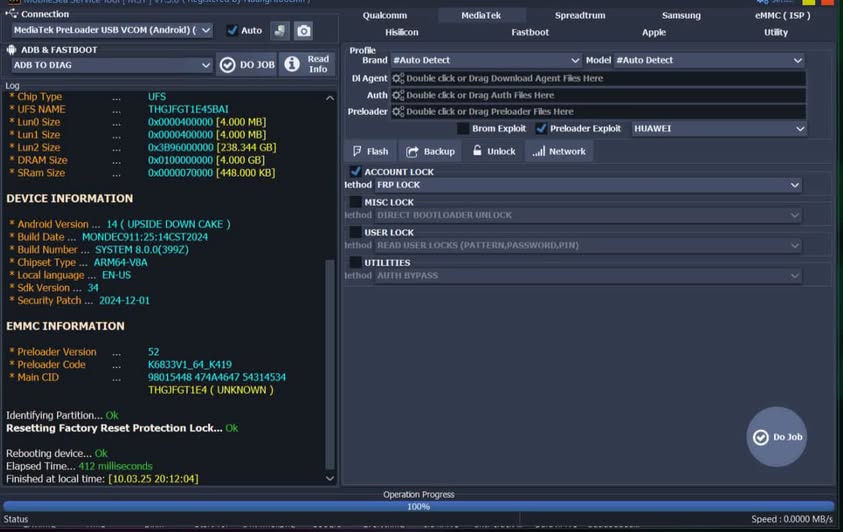Click the Build Number SYSTEM 8.0.0(399Z) value
843x532 pixels.
coord(142,249)
